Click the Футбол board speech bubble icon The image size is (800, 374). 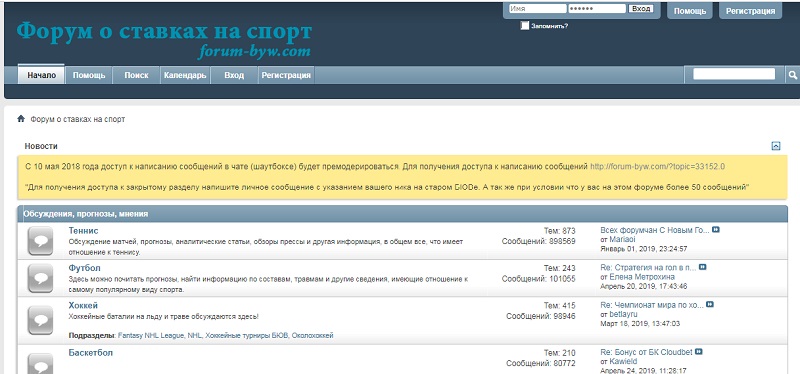(x=40, y=278)
